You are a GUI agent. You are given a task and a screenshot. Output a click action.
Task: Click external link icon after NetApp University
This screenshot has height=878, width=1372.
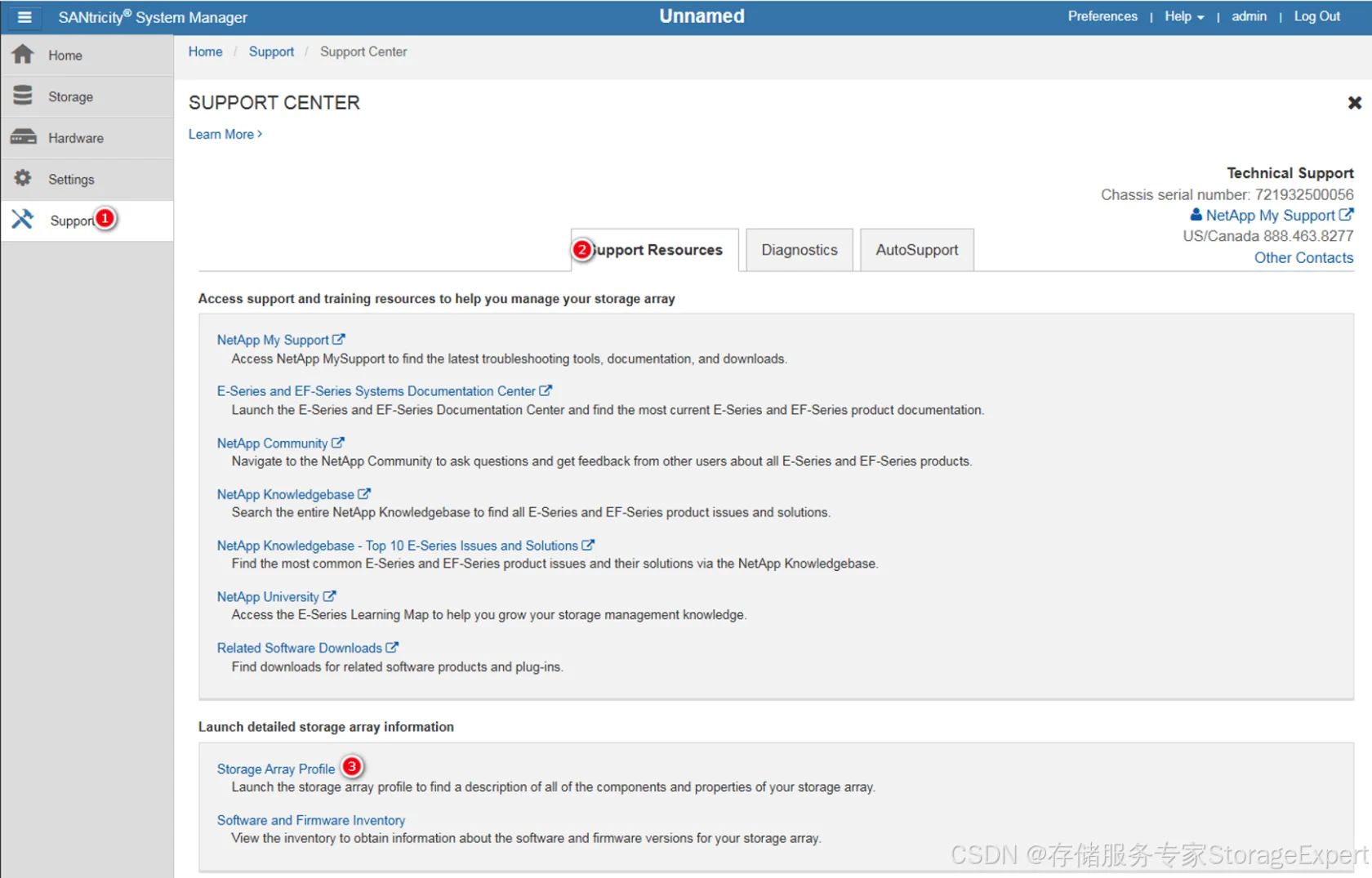[x=329, y=596]
